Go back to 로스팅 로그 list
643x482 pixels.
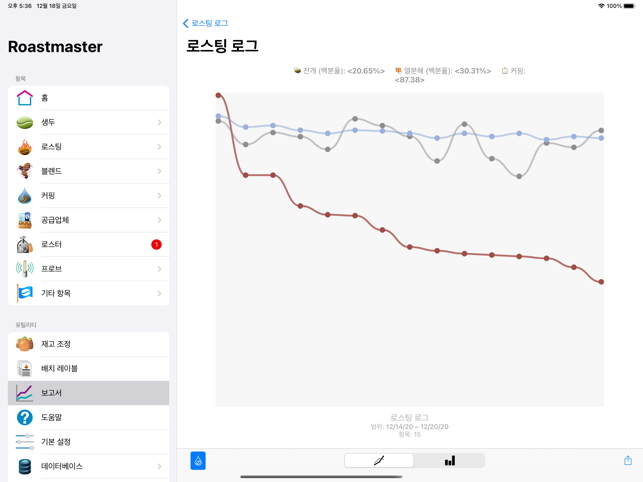(205, 23)
